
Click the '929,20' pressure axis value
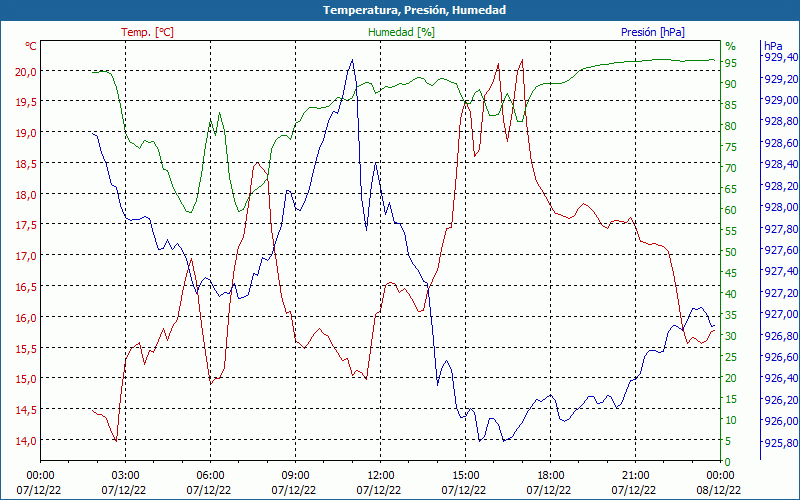click(x=779, y=79)
